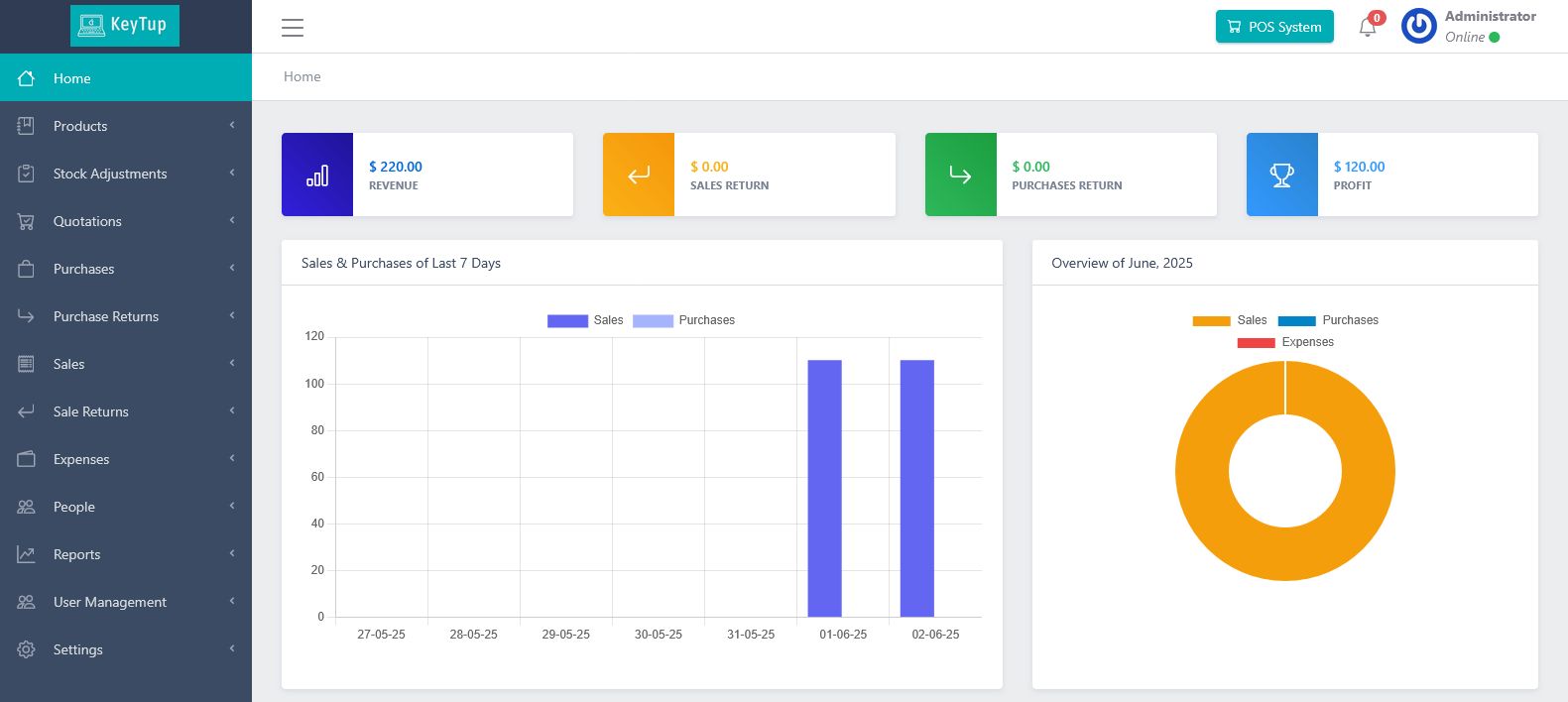Image resolution: width=1568 pixels, height=702 pixels.
Task: Toggle Purchases dataset in bar chart legend
Action: (683, 320)
